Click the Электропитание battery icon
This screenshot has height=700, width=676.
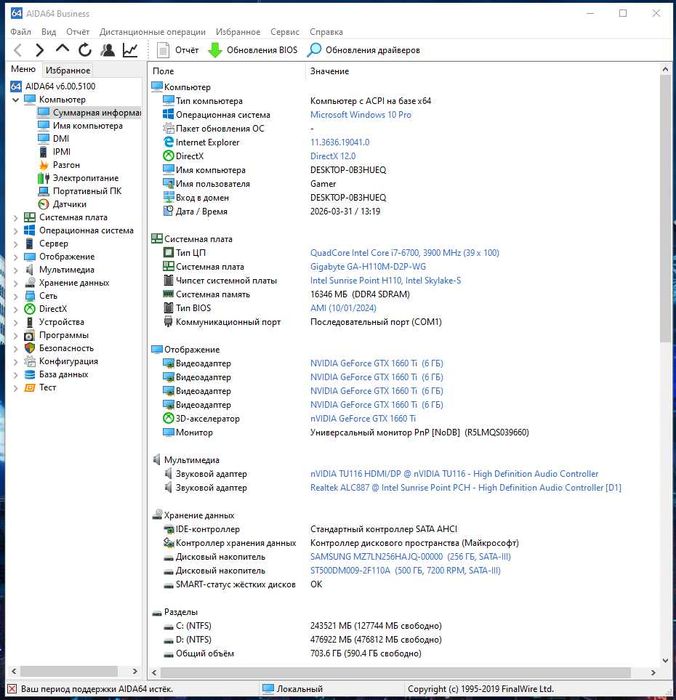tap(44, 178)
